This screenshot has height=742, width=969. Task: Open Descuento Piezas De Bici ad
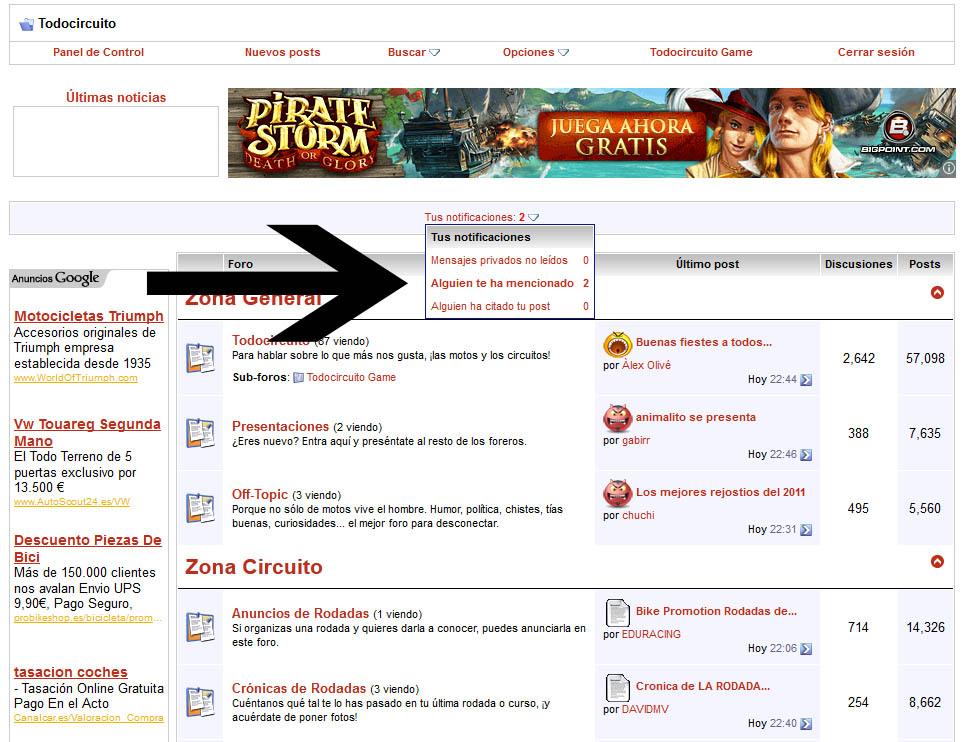pyautogui.click(x=88, y=549)
